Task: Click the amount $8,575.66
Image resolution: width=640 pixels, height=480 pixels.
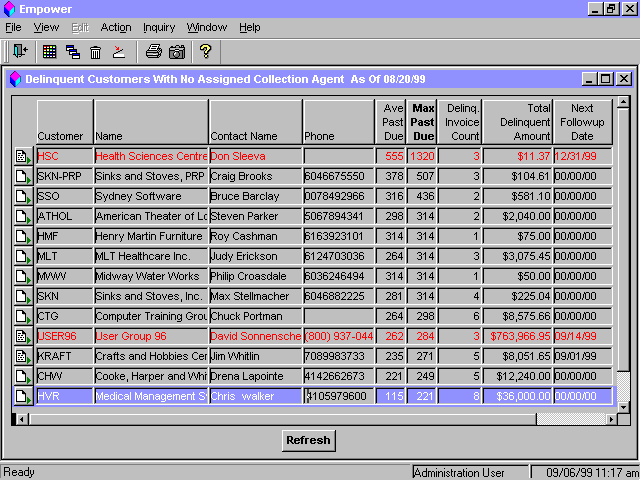Action: (518, 316)
